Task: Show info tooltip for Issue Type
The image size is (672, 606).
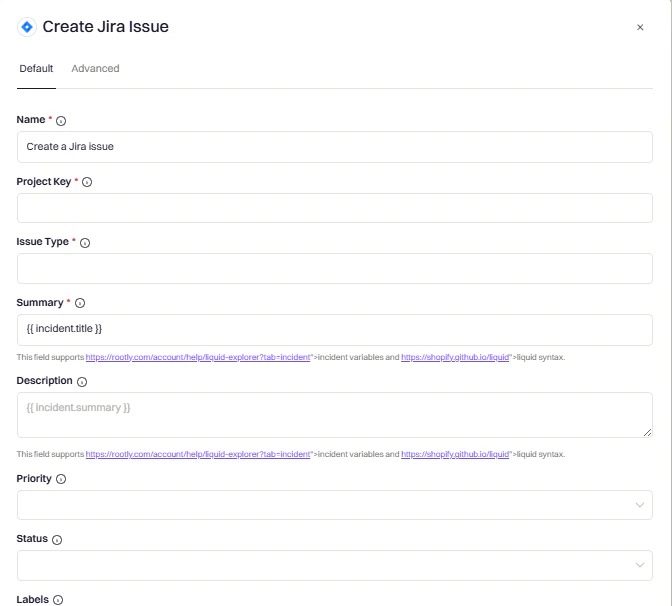Action: tap(85, 243)
